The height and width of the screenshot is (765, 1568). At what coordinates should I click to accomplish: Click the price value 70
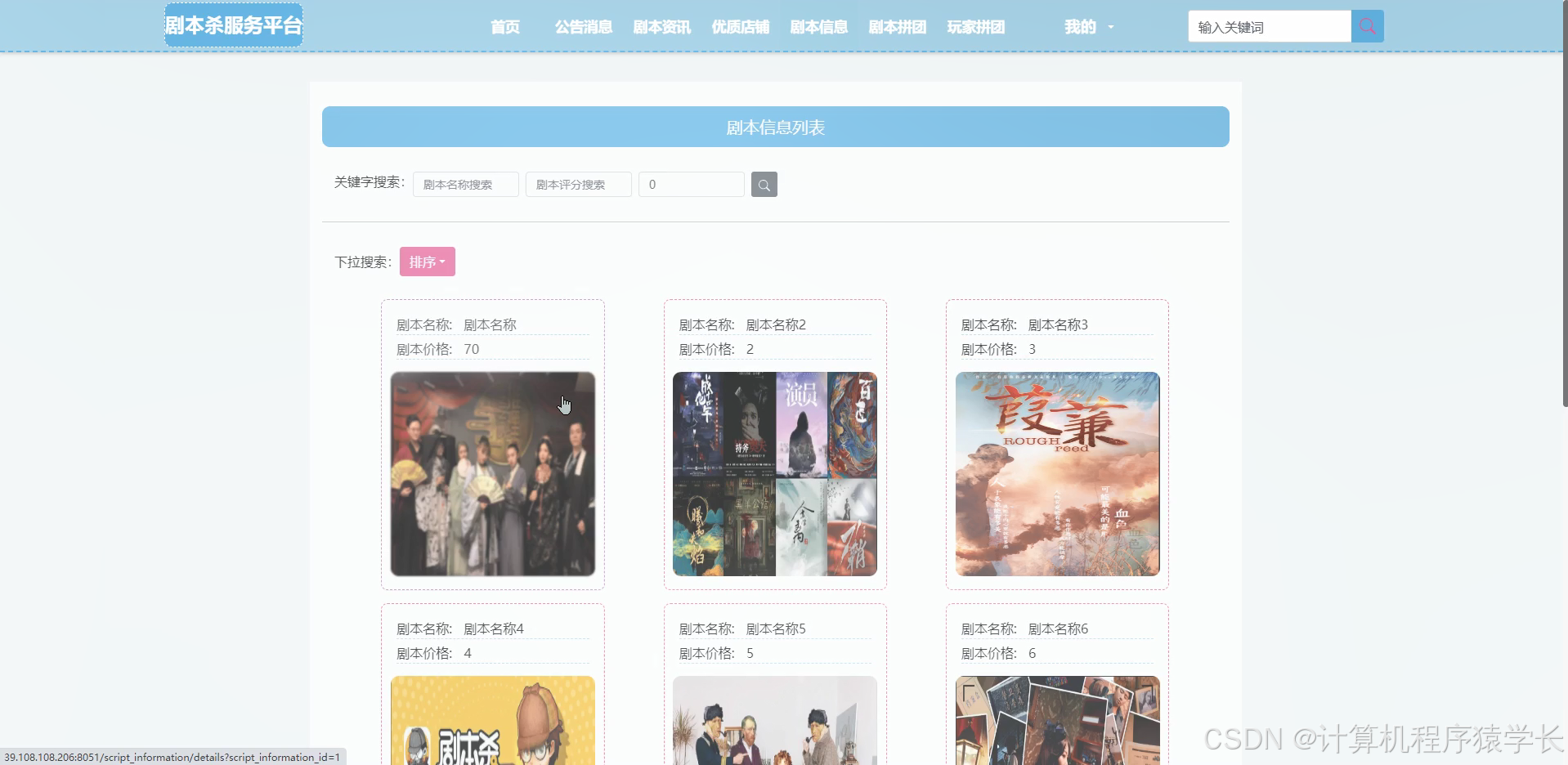pos(471,349)
